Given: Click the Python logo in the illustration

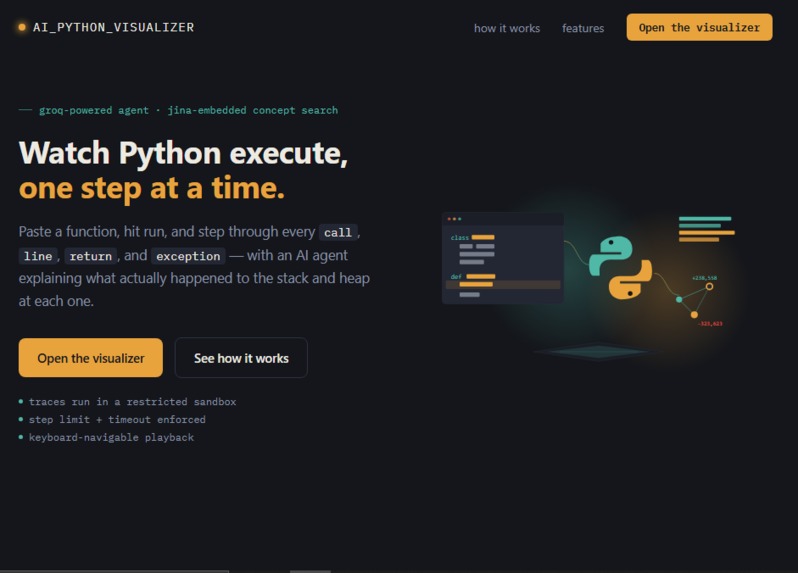Looking at the screenshot, I should 620,267.
